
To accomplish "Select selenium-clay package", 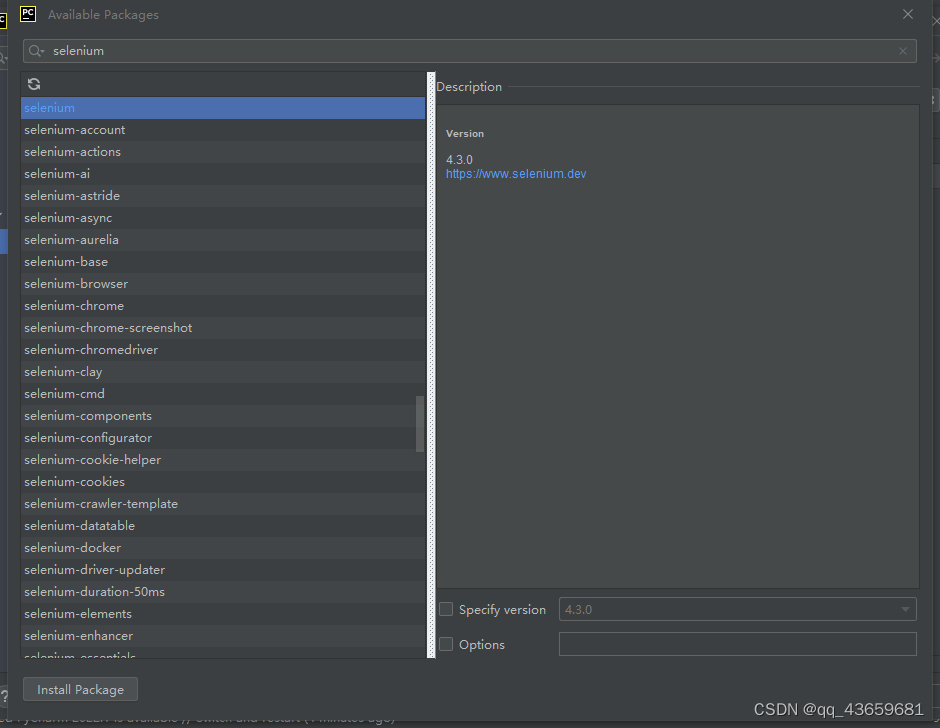I will click(x=223, y=372).
